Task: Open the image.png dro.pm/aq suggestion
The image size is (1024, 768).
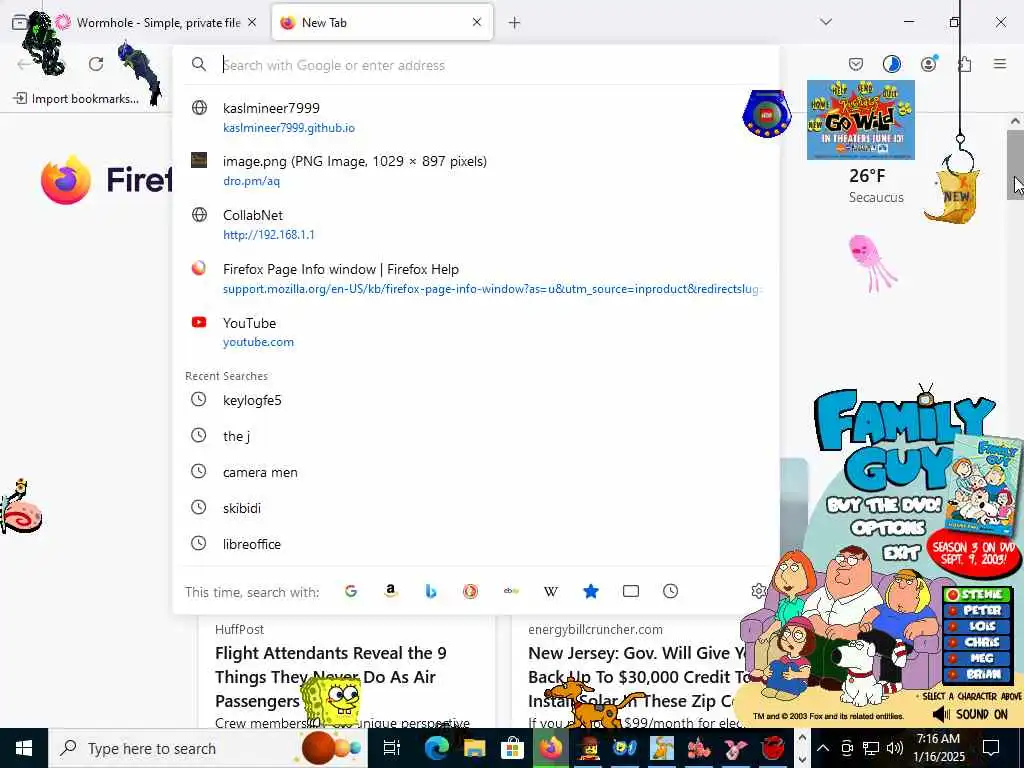Action: [x=475, y=170]
